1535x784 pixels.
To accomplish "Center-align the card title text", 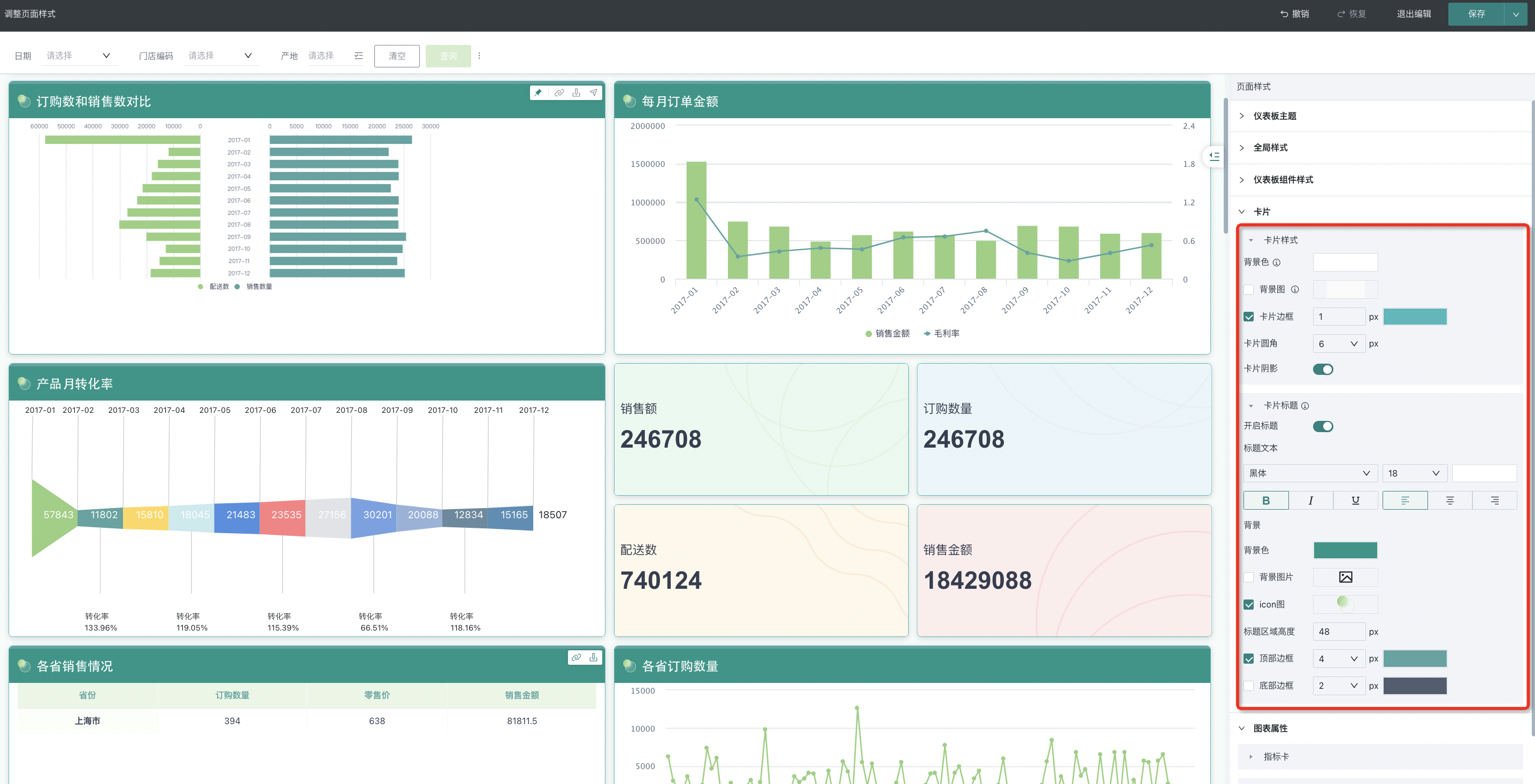I will click(x=1449, y=501).
